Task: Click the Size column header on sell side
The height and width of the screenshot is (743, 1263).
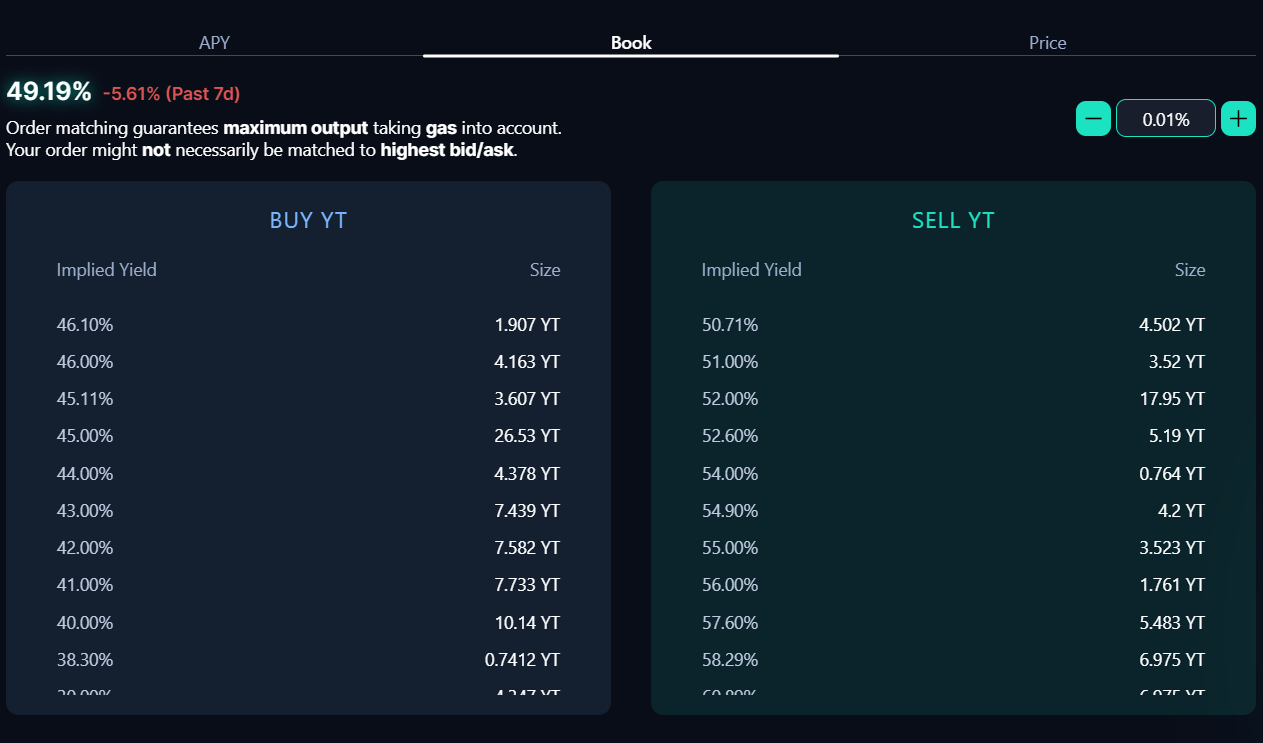Action: (1190, 270)
